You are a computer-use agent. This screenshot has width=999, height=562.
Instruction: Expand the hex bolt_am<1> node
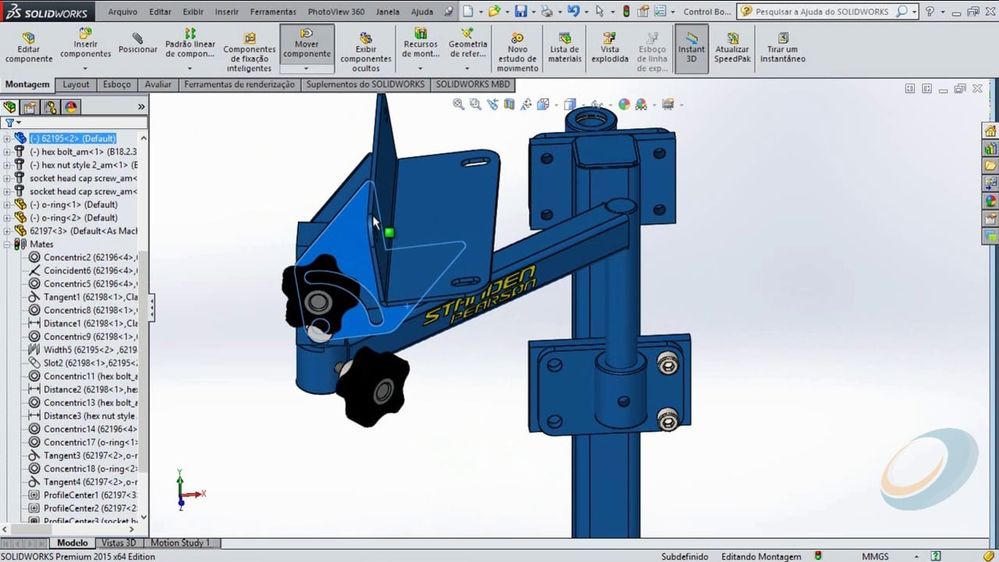click(6, 152)
